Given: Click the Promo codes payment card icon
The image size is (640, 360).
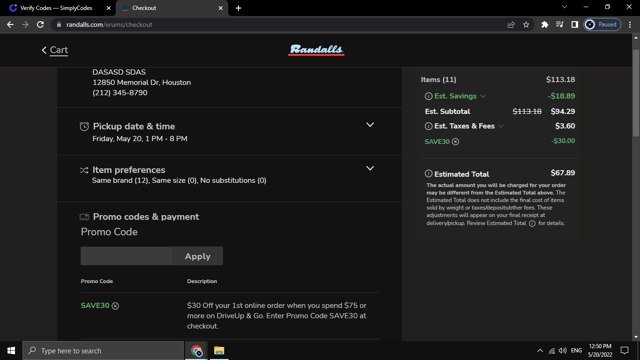Looking at the screenshot, I should (x=84, y=217).
